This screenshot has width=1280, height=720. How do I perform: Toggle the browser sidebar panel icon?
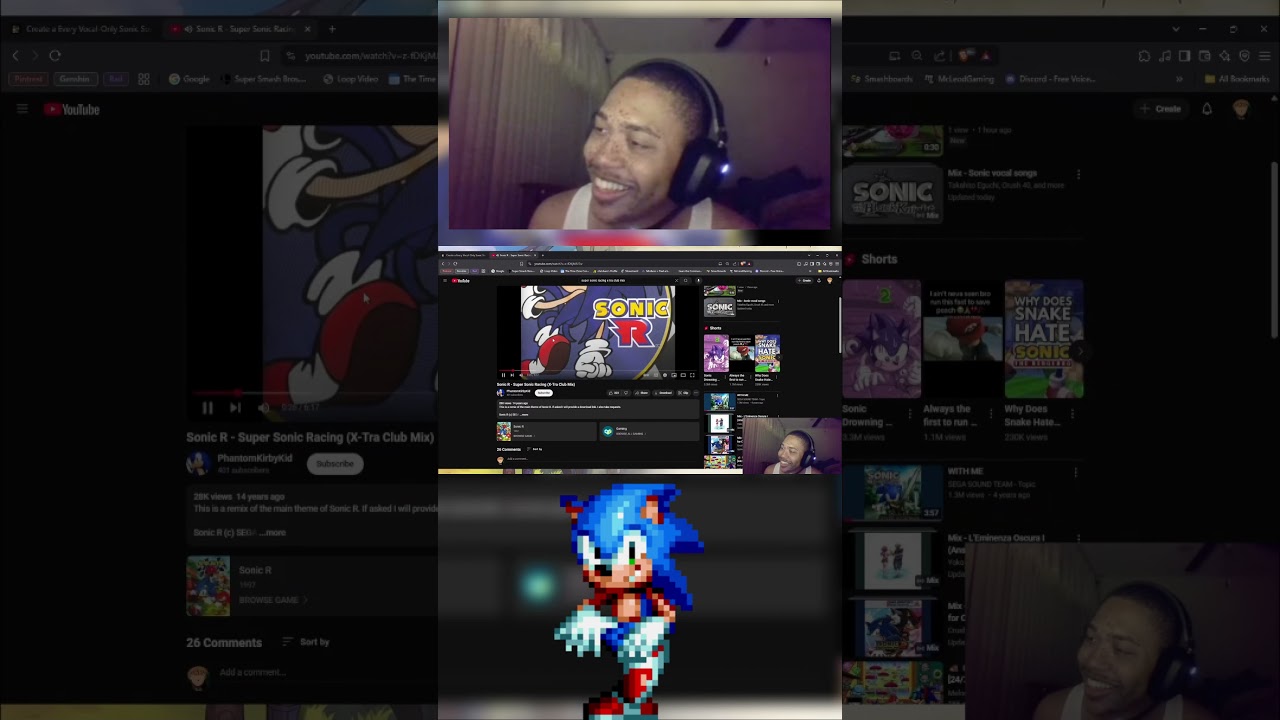pos(1185,56)
